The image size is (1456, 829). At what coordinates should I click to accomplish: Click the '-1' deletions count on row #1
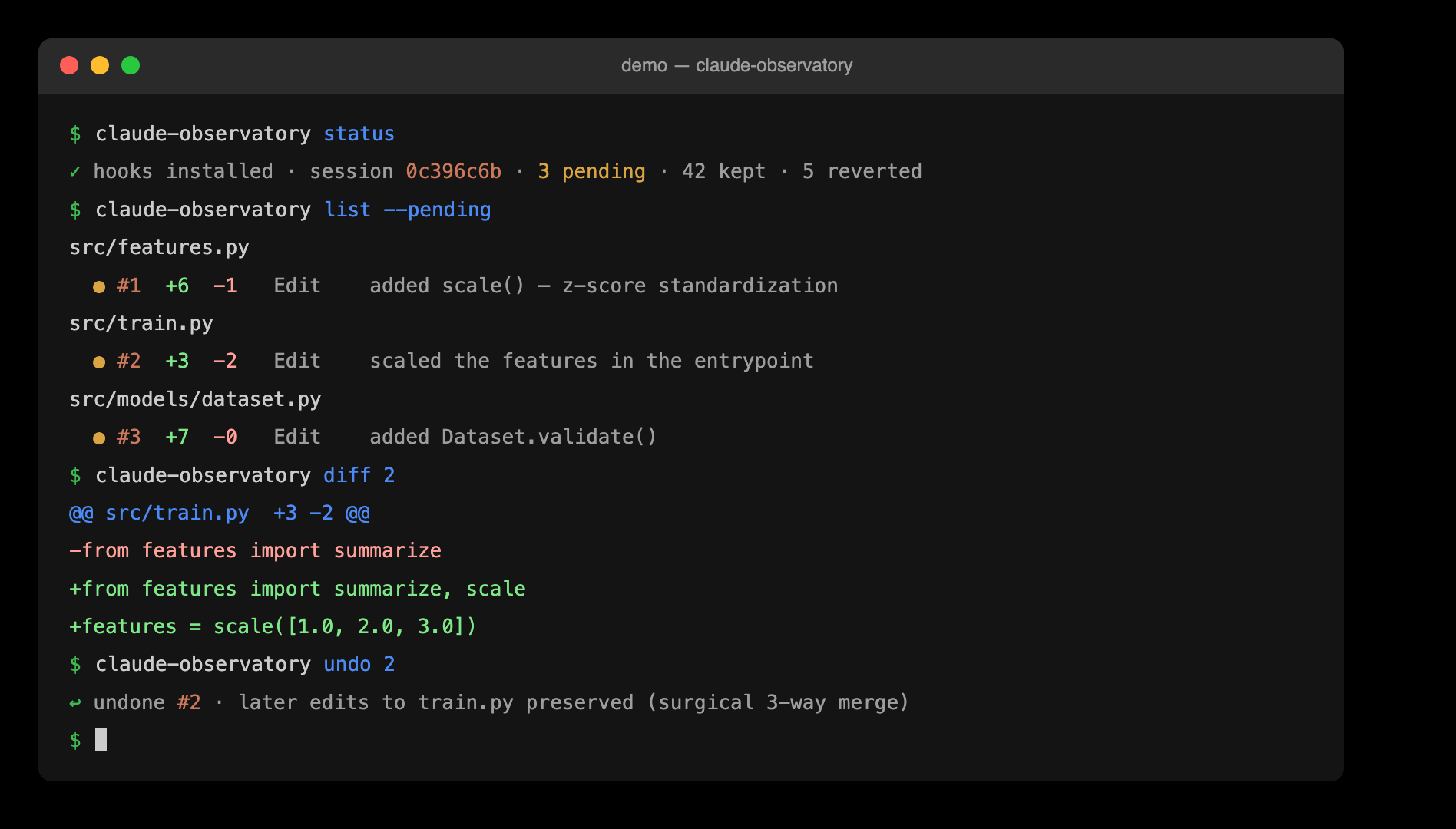click(225, 286)
